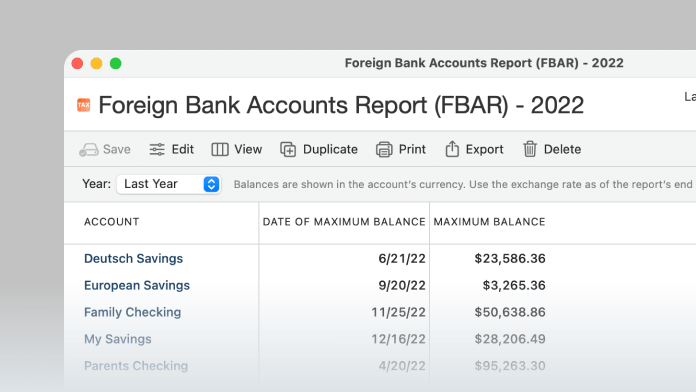
Task: Click the View button label
Action: point(248,150)
